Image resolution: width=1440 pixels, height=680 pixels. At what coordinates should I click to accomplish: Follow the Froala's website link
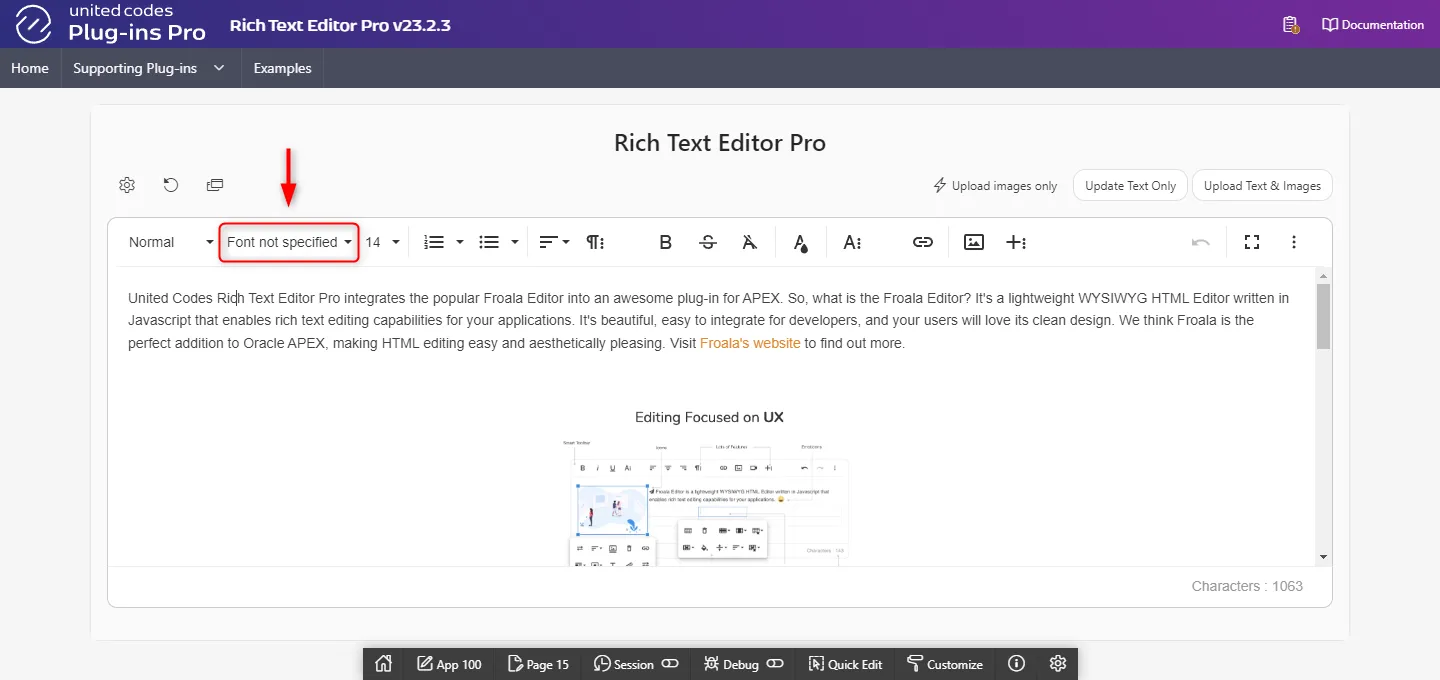tap(750, 343)
